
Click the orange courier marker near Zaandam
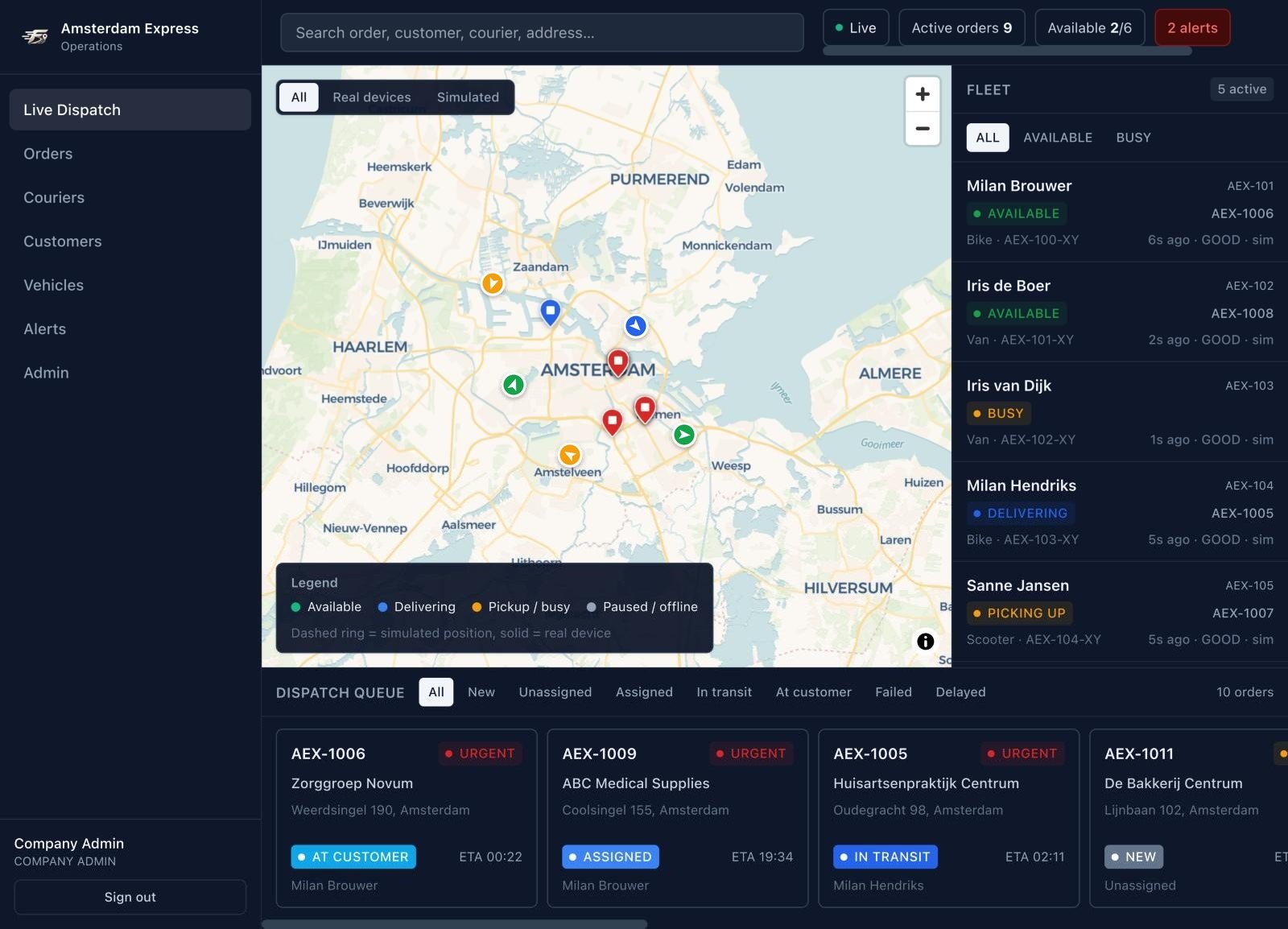pos(493,283)
